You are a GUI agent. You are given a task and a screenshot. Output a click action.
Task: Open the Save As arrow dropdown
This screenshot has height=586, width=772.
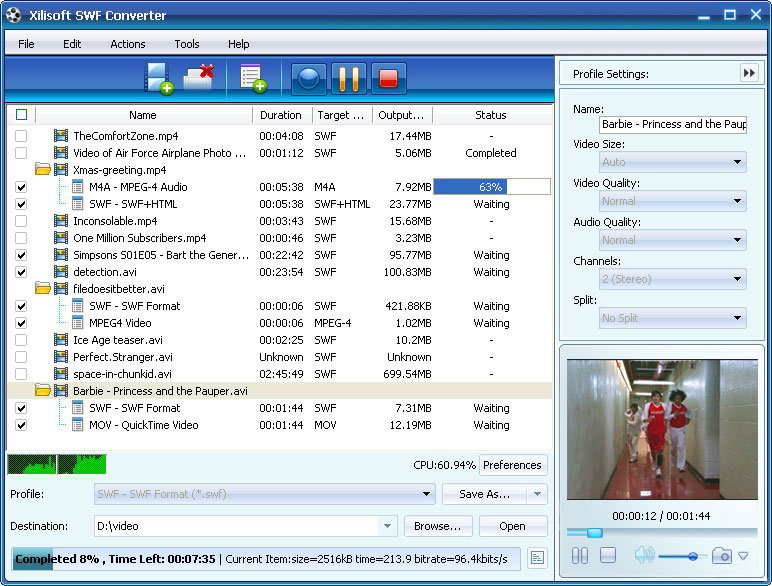(x=537, y=494)
